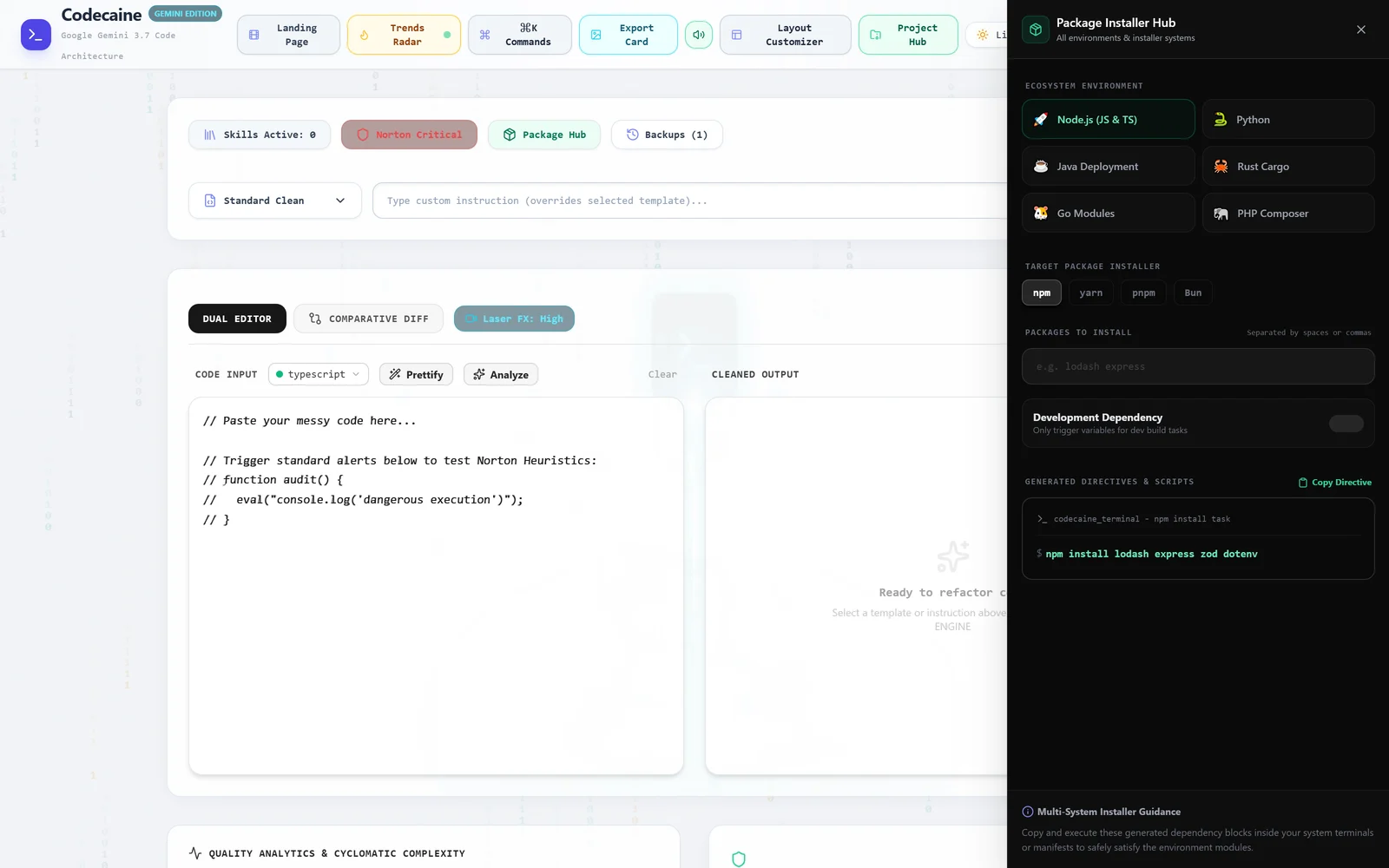Image resolution: width=1389 pixels, height=868 pixels.
Task: Click the sun light-mode icon
Action: pyautogui.click(x=982, y=35)
